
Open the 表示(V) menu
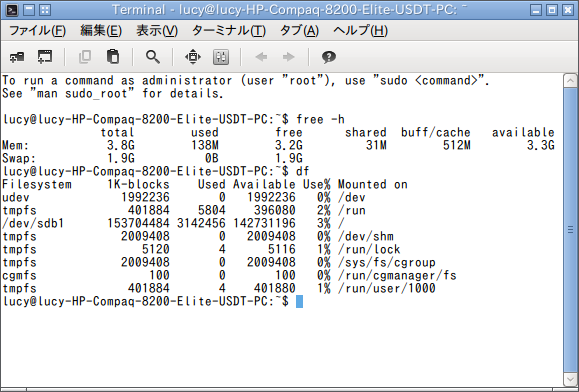point(157,31)
